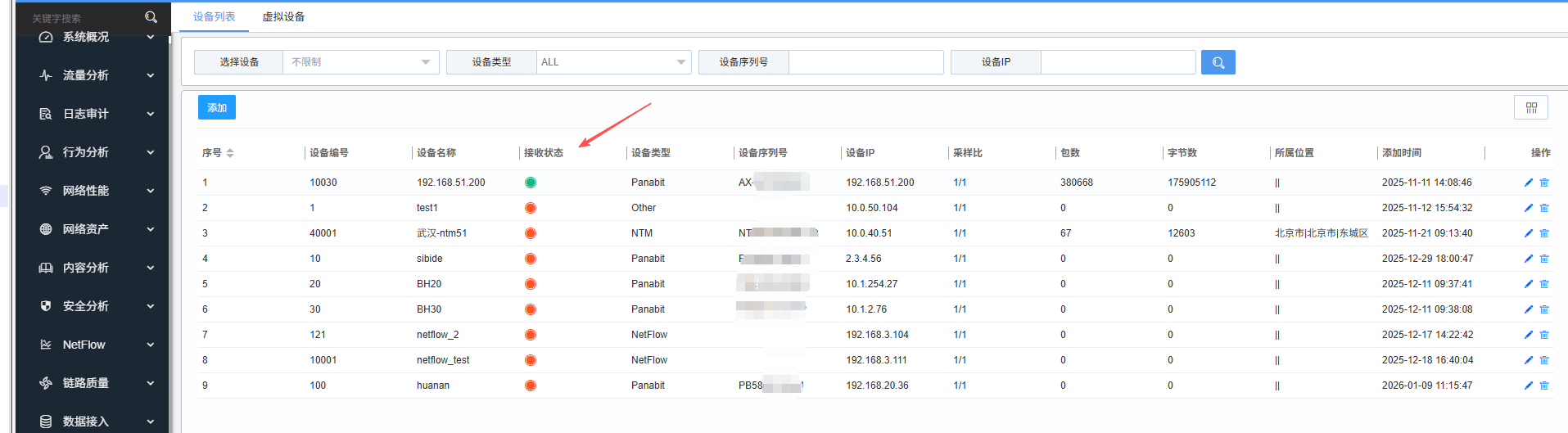Open the 选择设备 dropdown
Viewport: 1568px width, 433px height.
[x=360, y=62]
